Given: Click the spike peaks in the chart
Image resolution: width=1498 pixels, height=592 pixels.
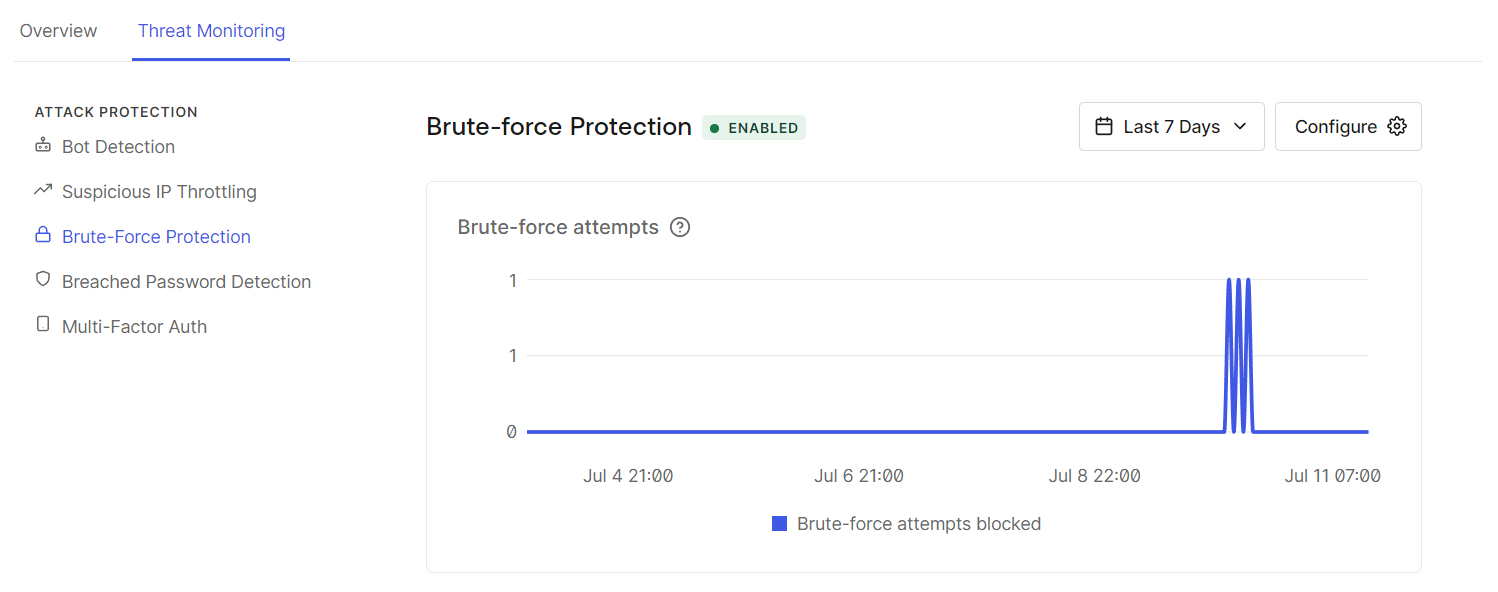Looking at the screenshot, I should click(x=1238, y=282).
